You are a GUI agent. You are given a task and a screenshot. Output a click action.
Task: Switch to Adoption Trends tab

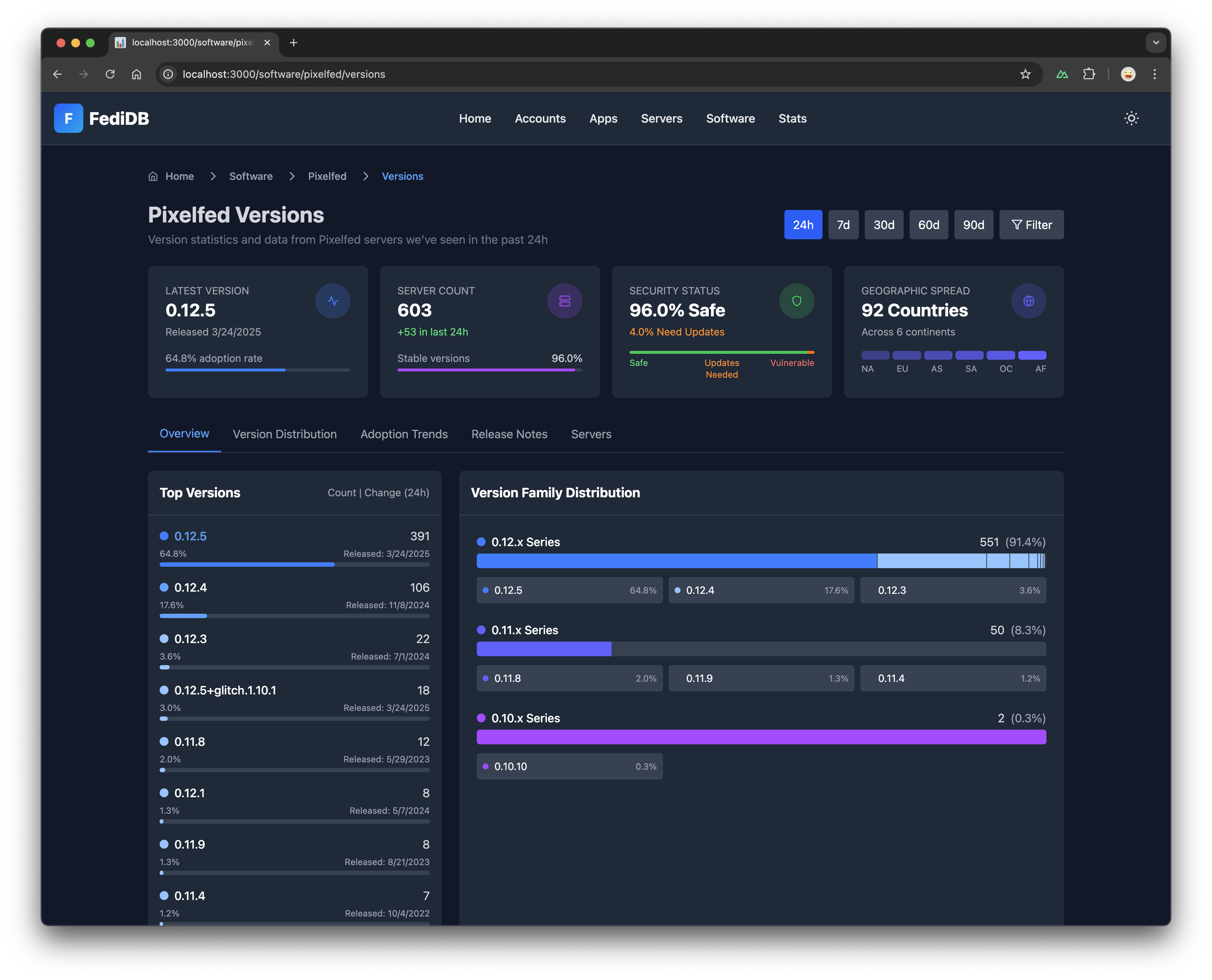404,434
